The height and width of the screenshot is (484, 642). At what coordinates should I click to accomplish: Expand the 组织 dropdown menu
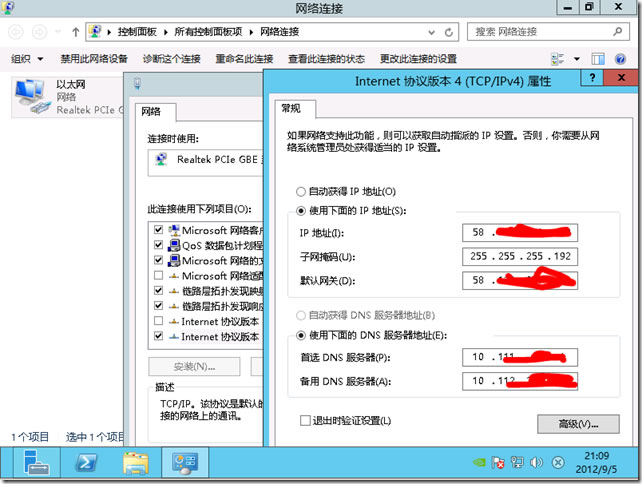[28, 59]
